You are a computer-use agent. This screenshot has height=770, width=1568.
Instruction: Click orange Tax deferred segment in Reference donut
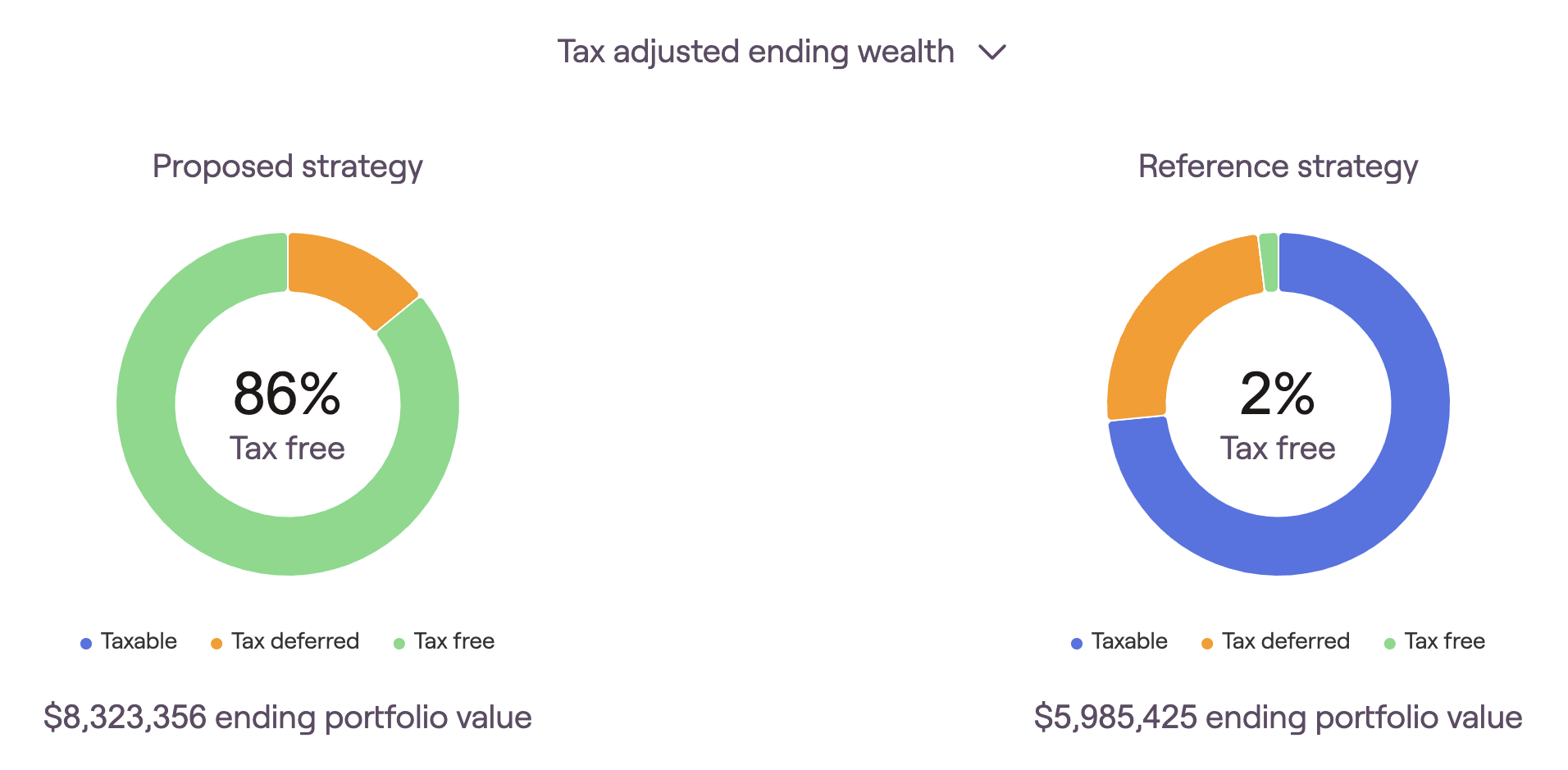point(1165,328)
